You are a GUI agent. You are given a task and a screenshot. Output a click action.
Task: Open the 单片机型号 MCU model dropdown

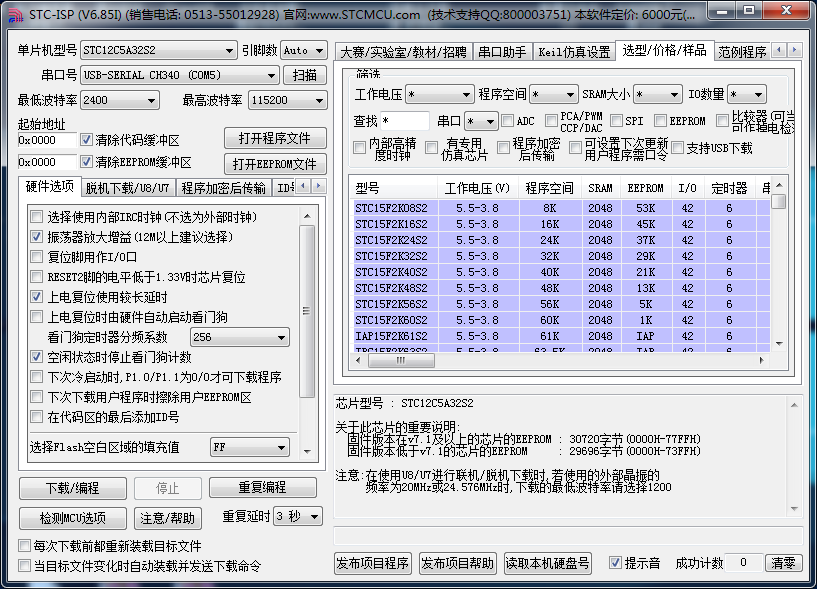point(158,50)
